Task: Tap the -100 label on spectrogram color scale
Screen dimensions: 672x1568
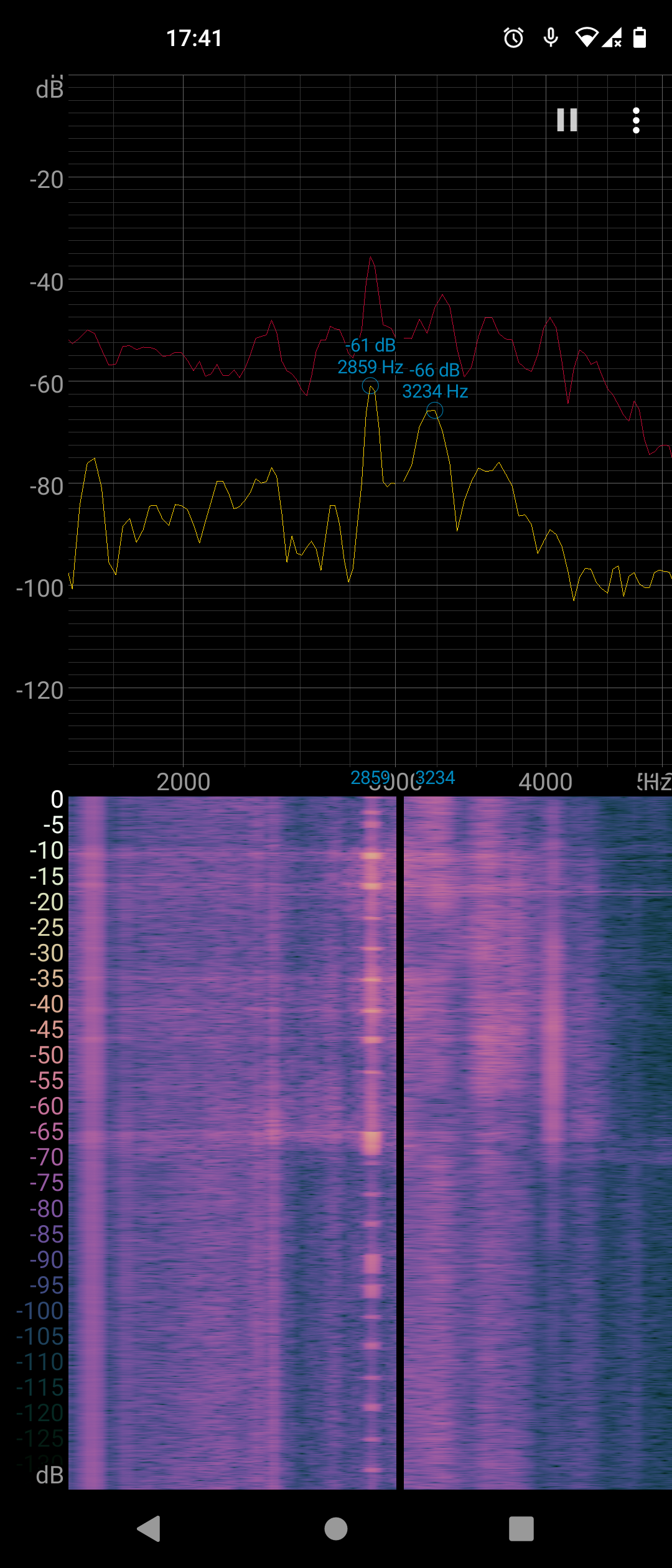Action: pos(40,1311)
